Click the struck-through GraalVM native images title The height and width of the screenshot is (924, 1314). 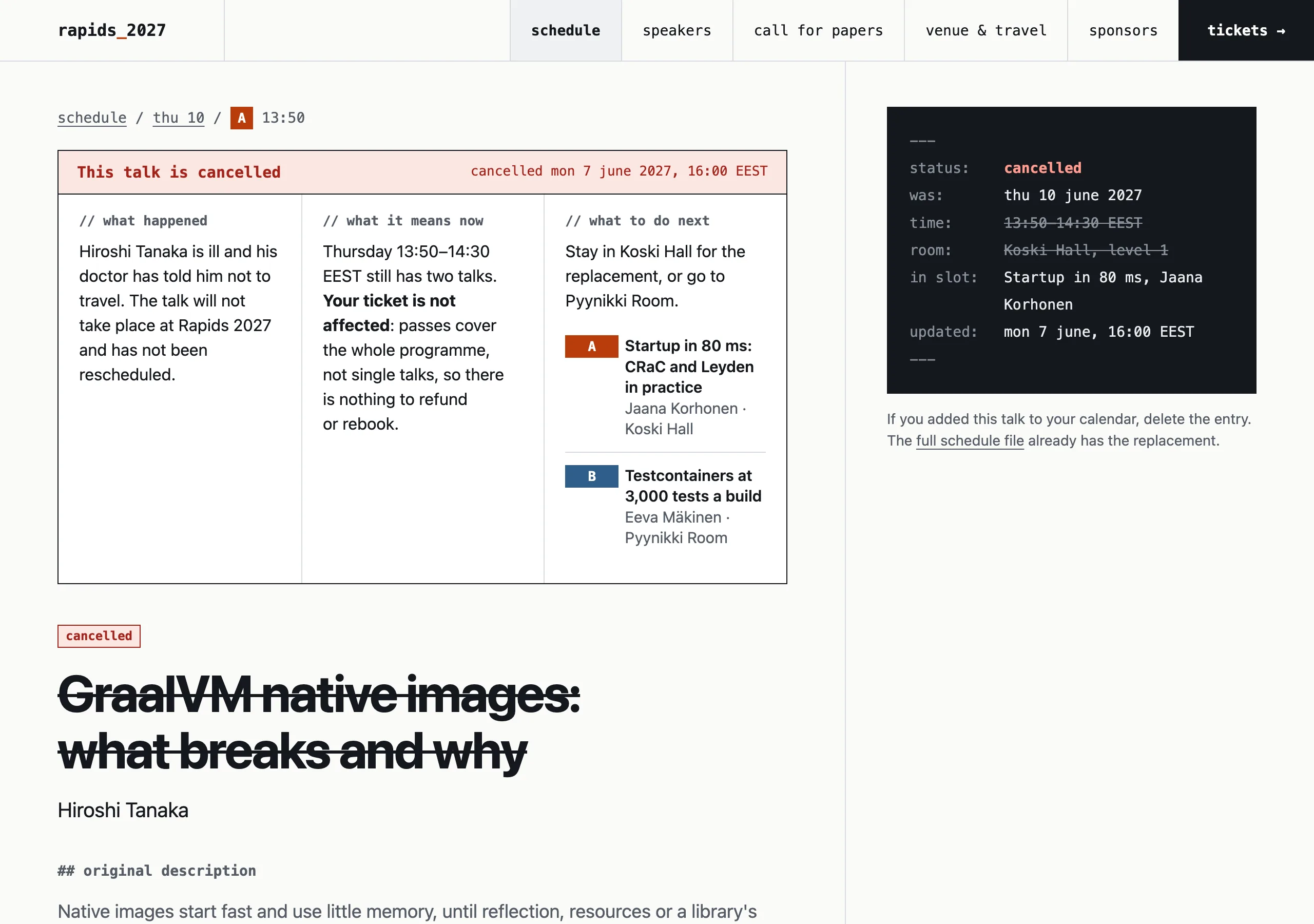tap(319, 723)
